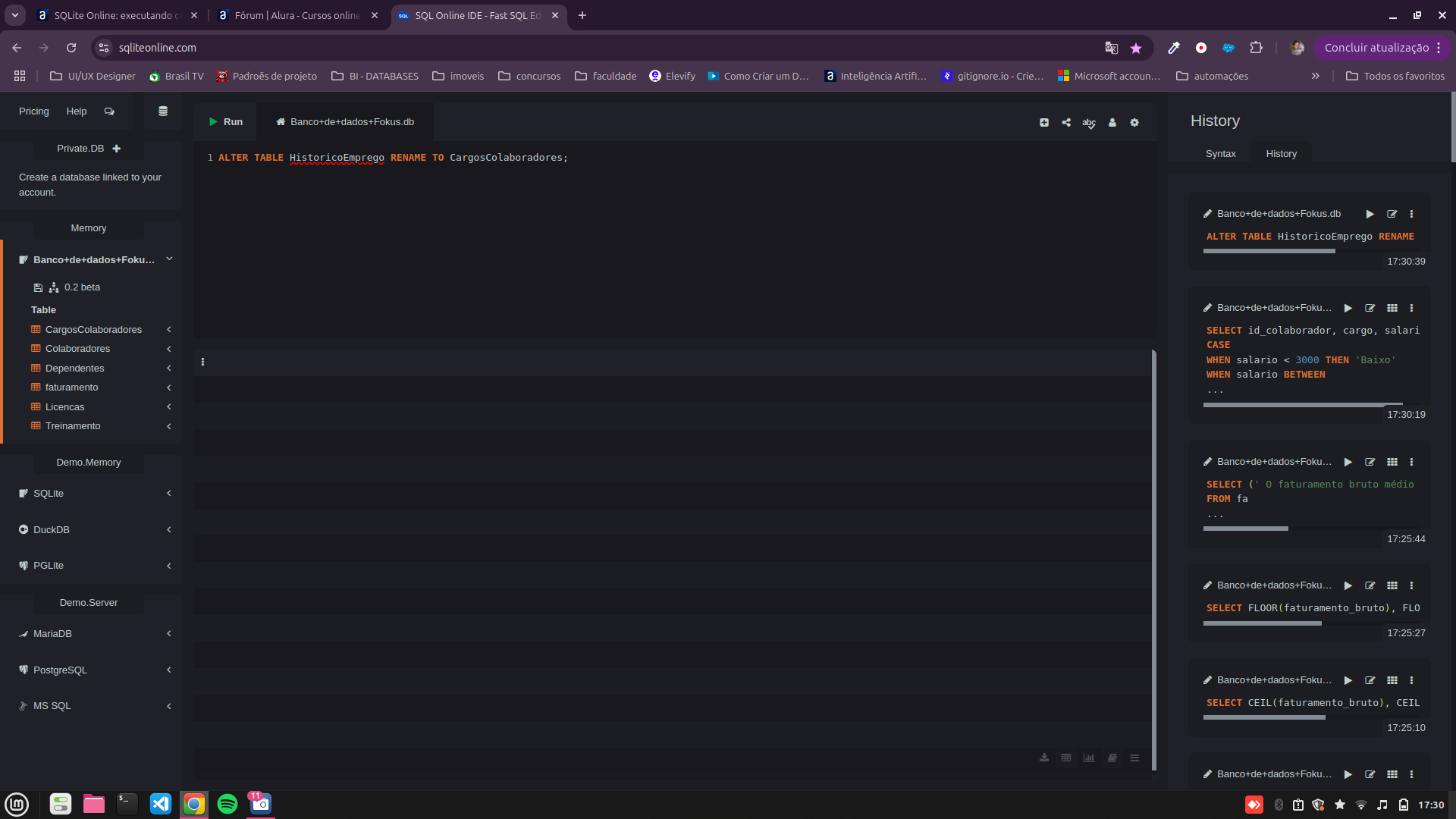Screen dimensions: 1456x819
Task: Open the Linux Mint start menu
Action: (17, 804)
